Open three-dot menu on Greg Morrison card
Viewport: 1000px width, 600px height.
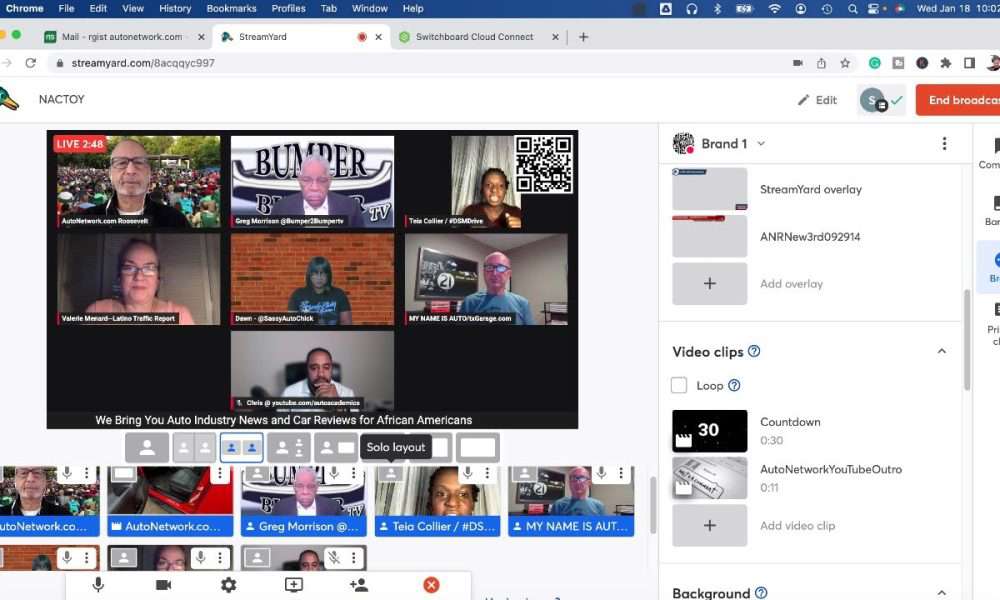[x=353, y=472]
